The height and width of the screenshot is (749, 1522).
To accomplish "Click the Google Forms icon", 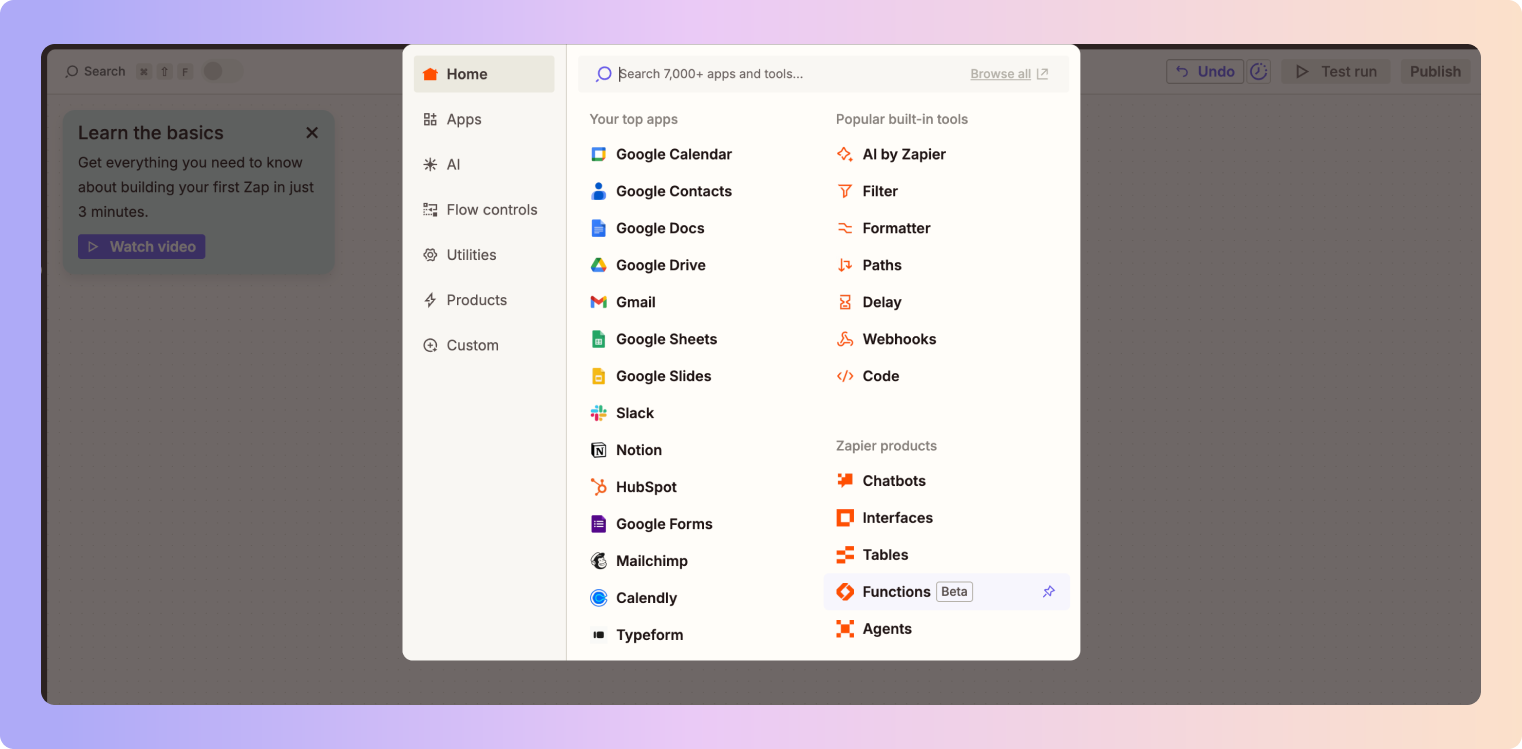I will click(599, 524).
